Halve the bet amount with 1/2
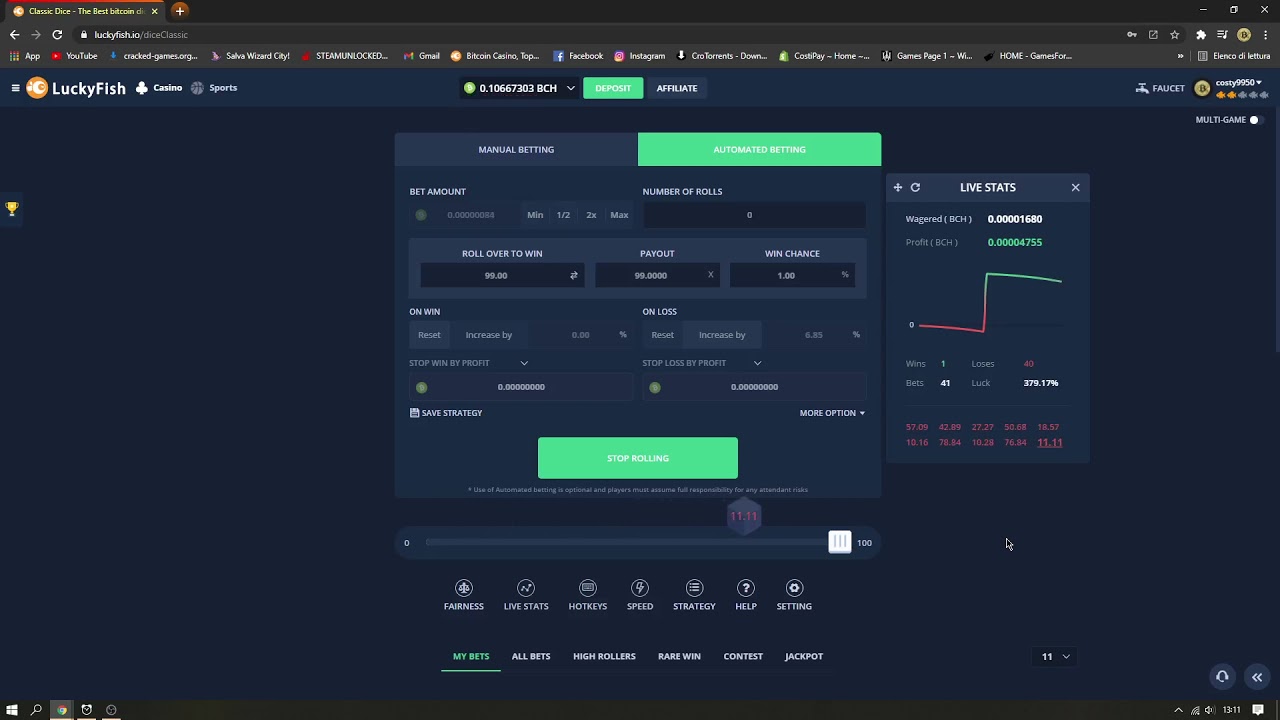This screenshot has height=720, width=1280. pos(563,215)
